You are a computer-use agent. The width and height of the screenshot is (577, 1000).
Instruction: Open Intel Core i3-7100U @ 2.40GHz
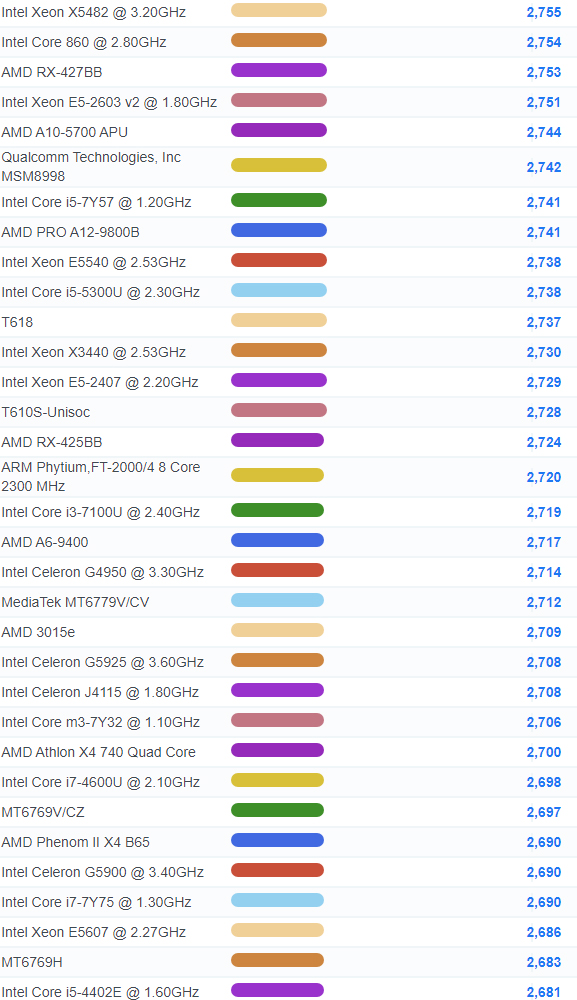click(101, 512)
